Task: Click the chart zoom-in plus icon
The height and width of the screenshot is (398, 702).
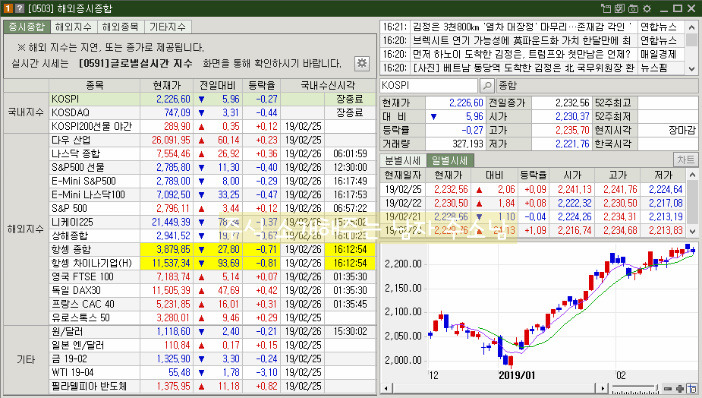Action: point(680,389)
